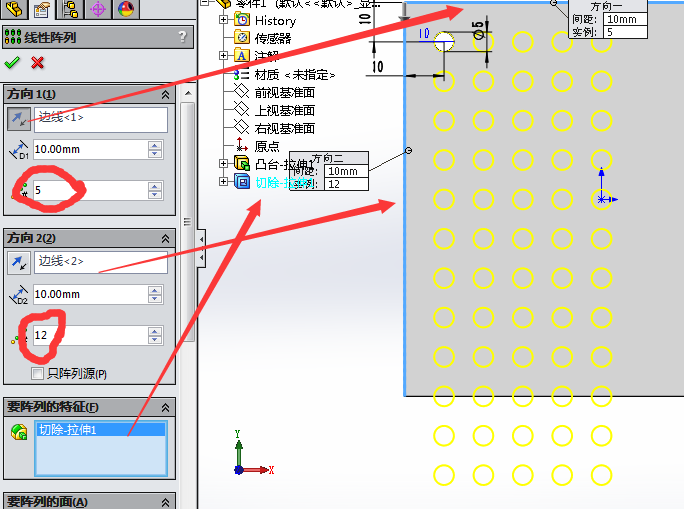Increase direction 1 instance count

click(155, 186)
